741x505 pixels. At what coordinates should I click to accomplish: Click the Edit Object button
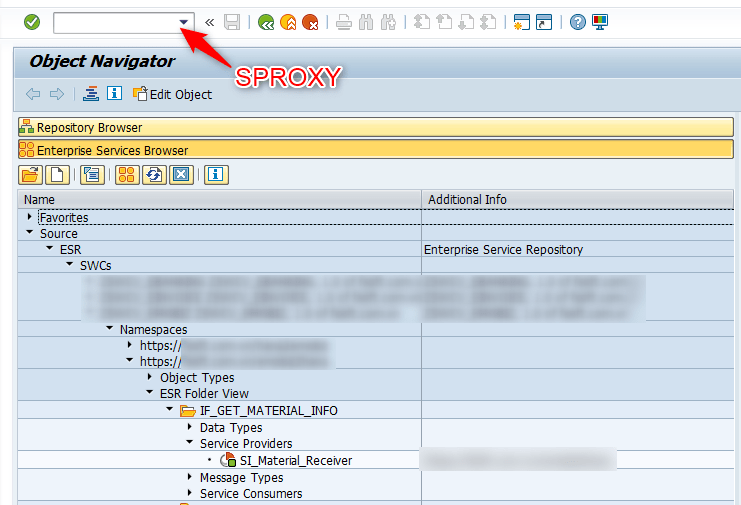[172, 94]
